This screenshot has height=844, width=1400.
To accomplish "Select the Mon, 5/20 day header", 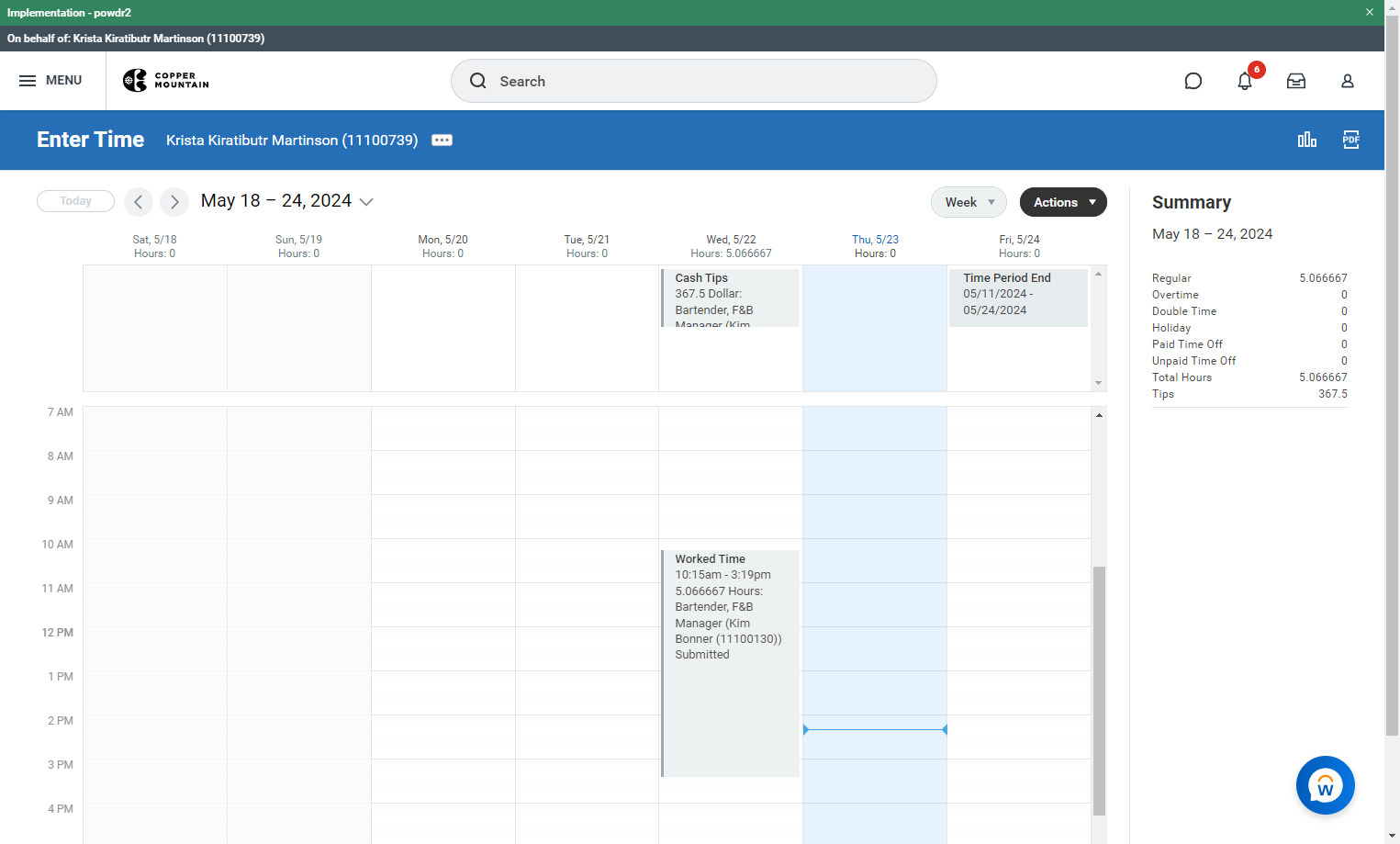I will (x=442, y=246).
